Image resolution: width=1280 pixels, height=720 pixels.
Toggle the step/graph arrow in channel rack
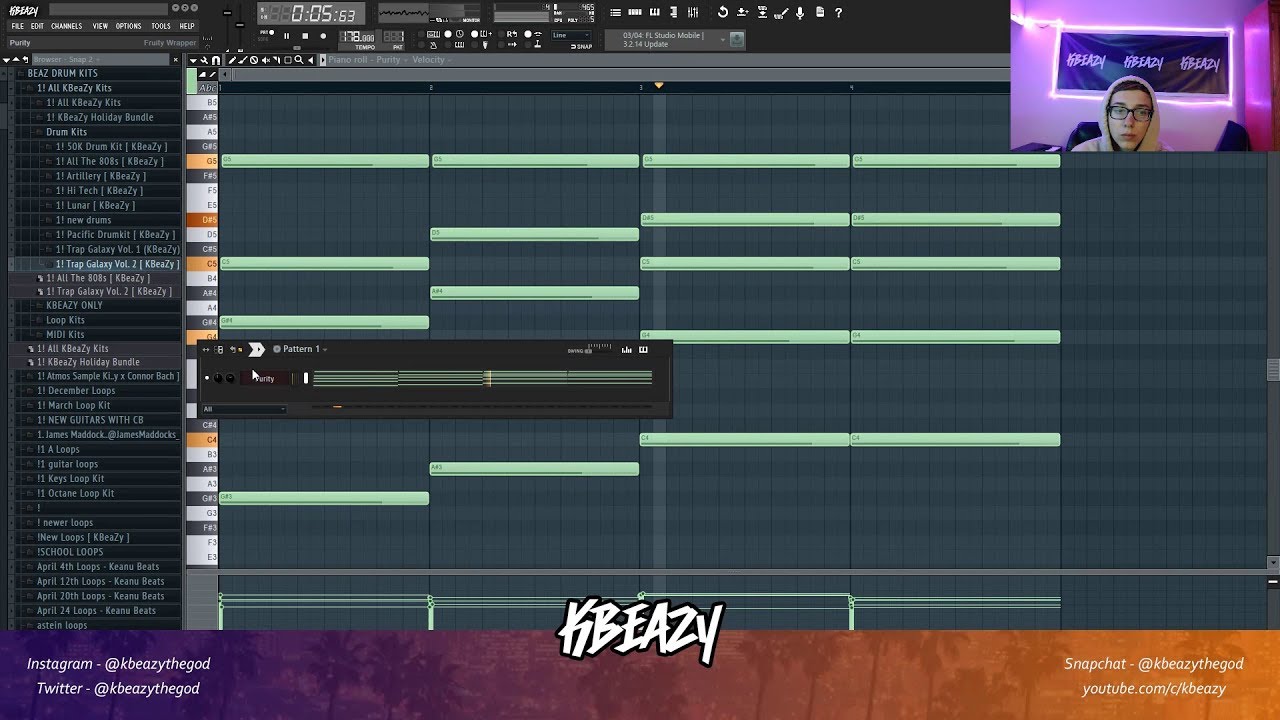[257, 349]
